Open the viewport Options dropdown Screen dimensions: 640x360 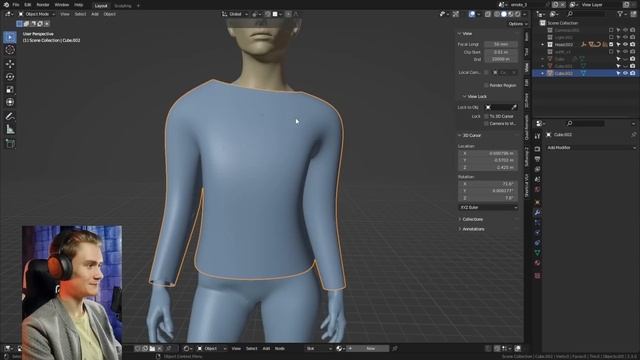tap(518, 24)
